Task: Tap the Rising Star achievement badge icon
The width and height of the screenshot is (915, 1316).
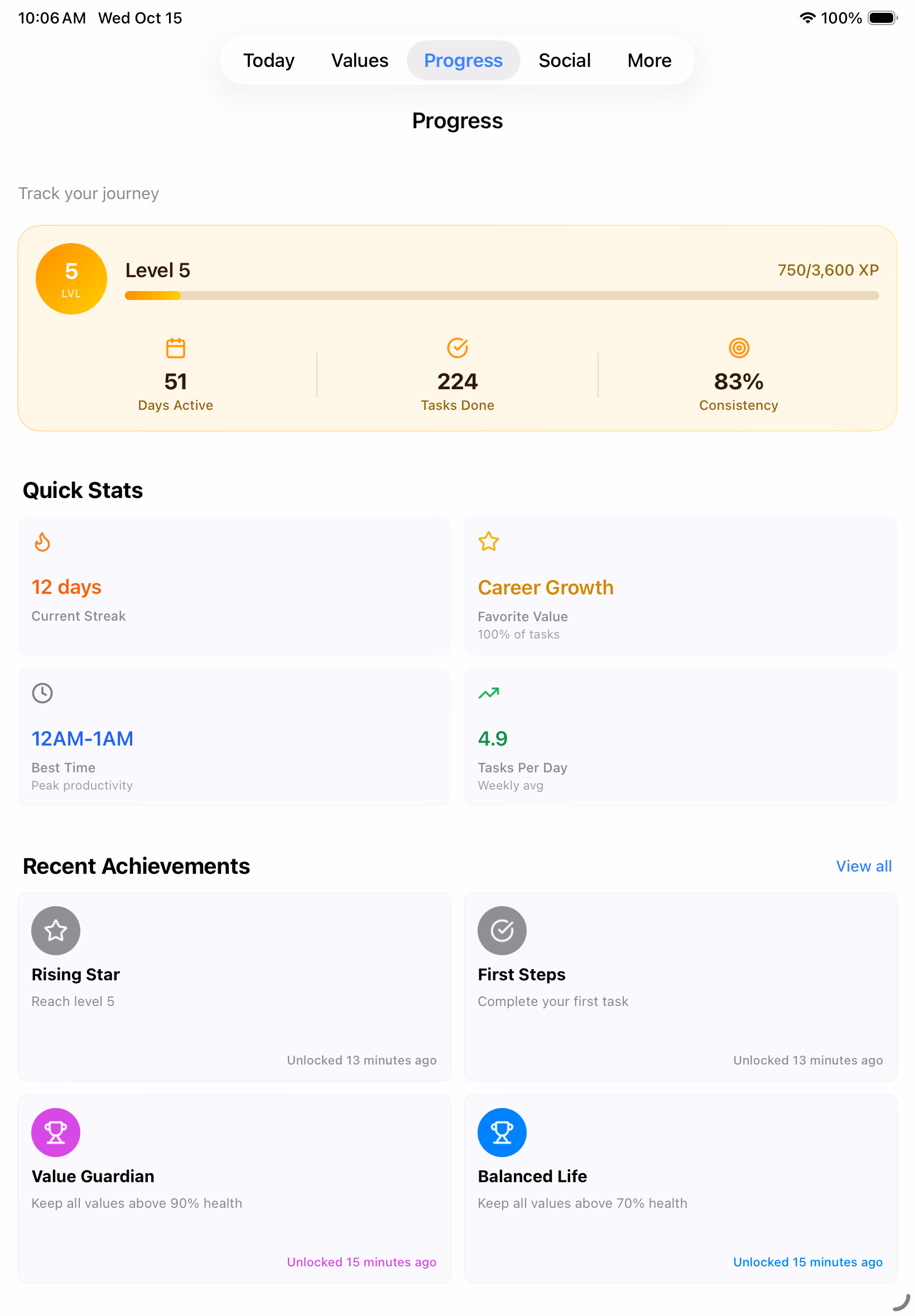Action: [x=56, y=931]
